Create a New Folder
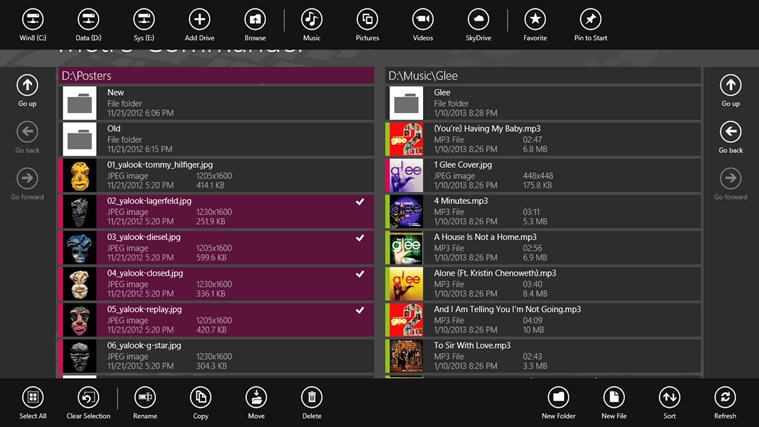This screenshot has height=427, width=759. point(558,397)
